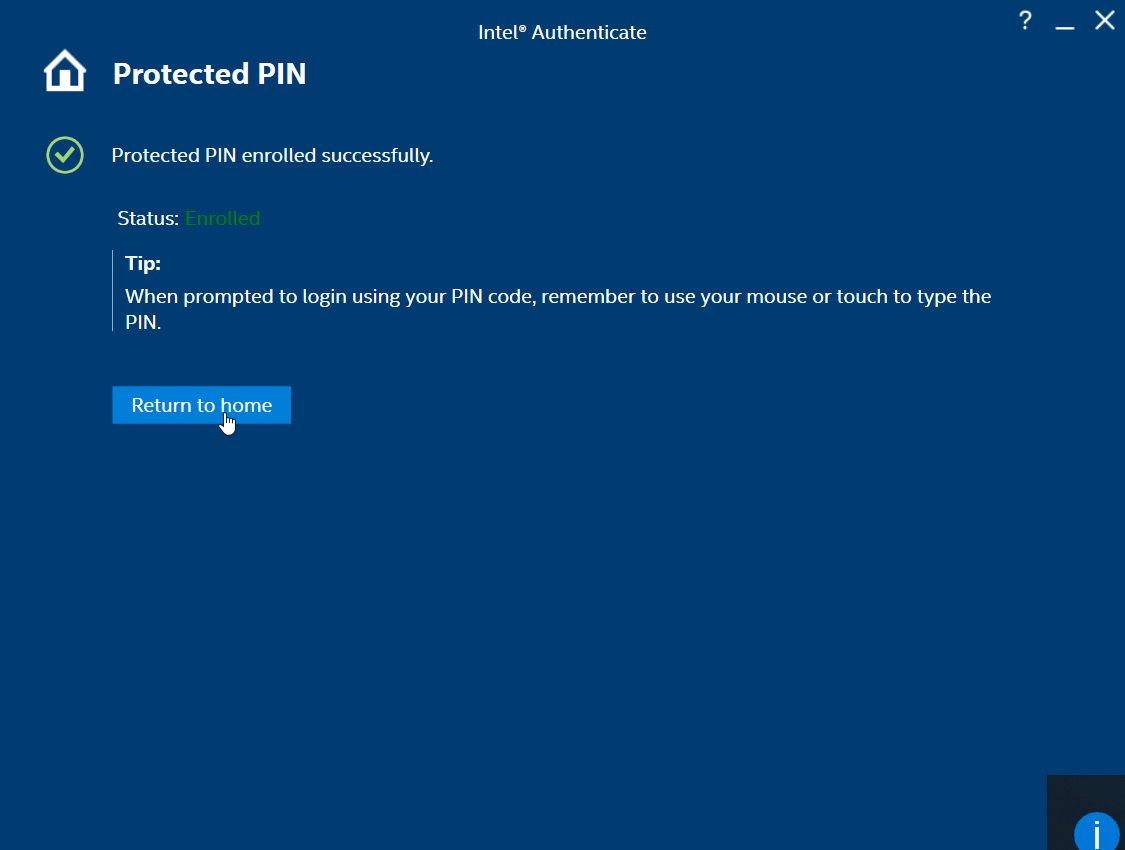Click the Intel Authenticate window title

(562, 32)
